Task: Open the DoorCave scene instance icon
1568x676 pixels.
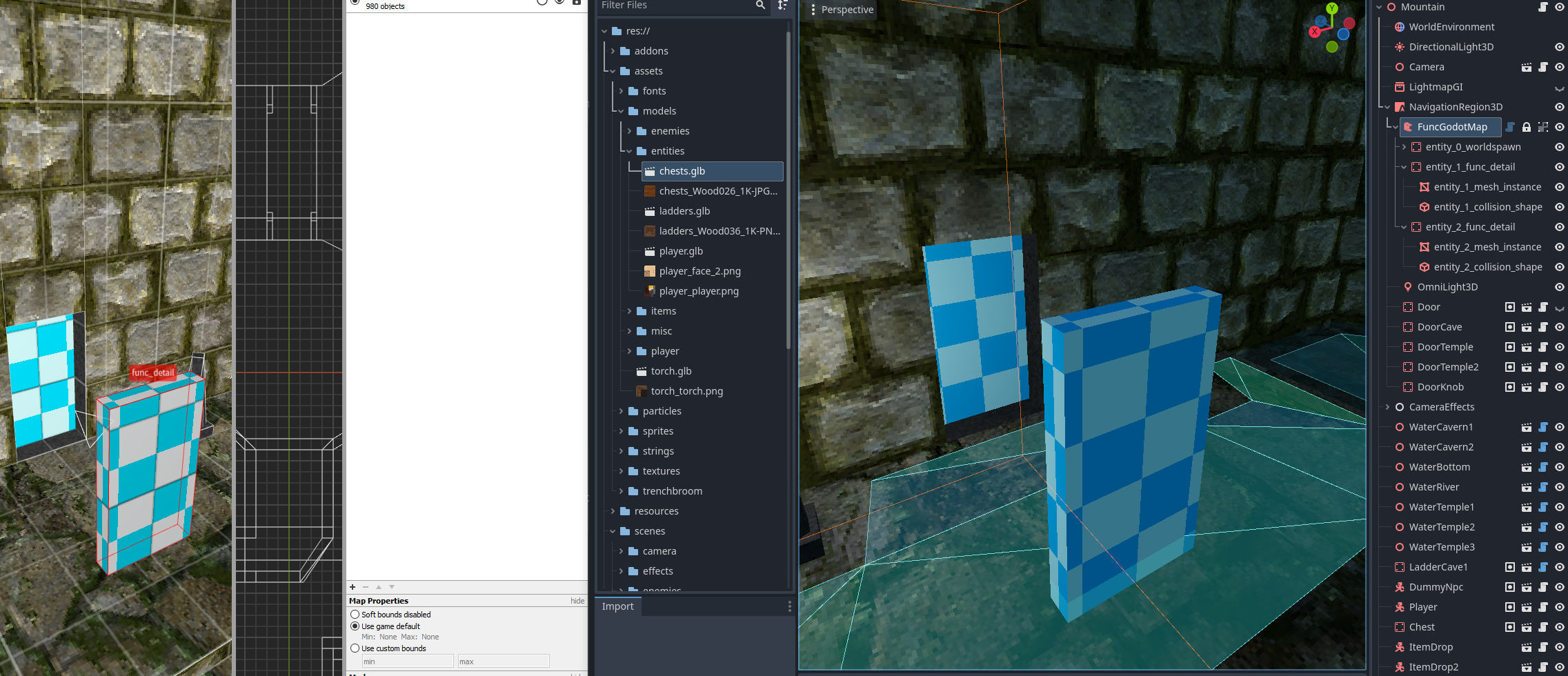Action: 1527,327
